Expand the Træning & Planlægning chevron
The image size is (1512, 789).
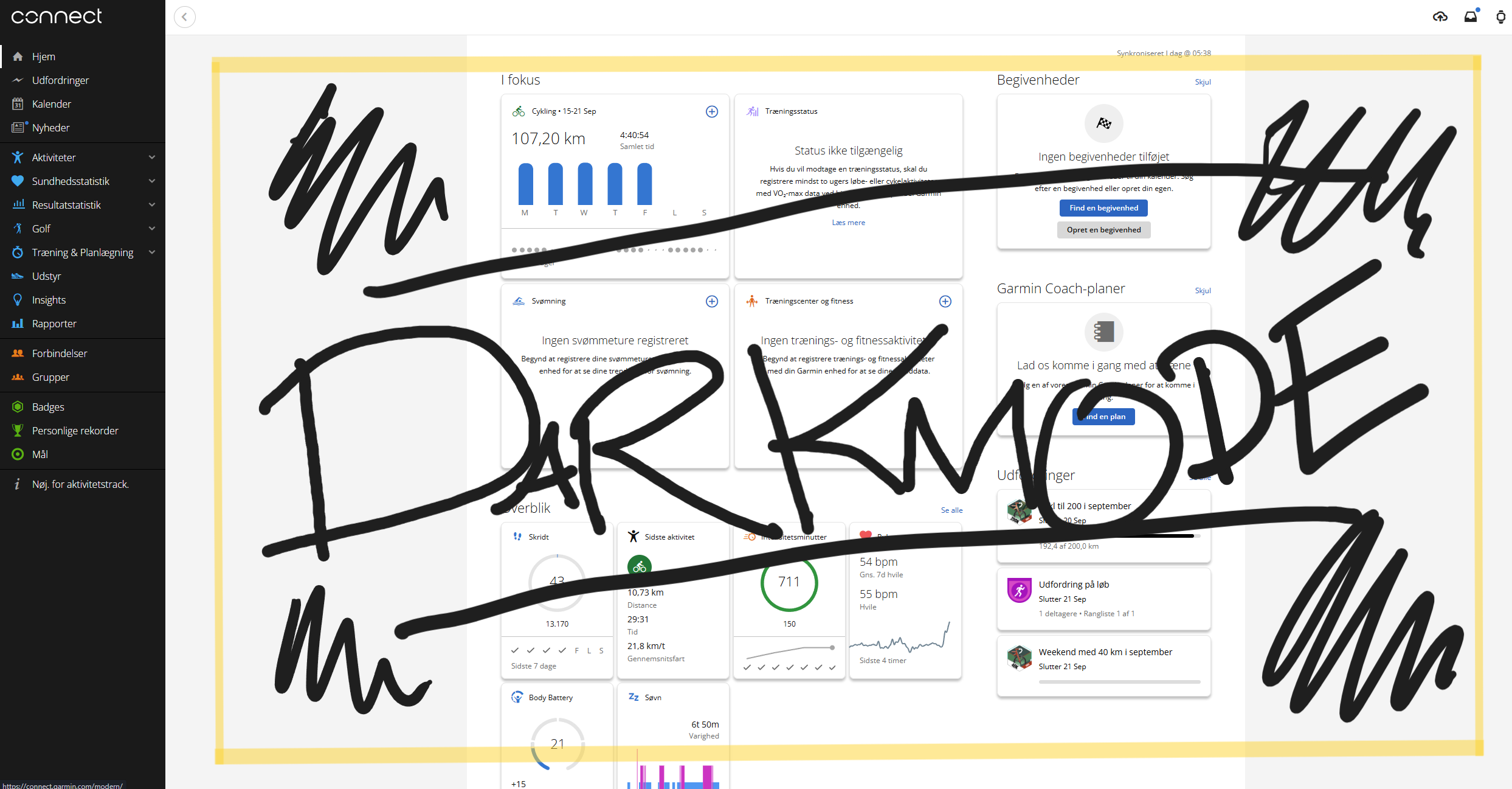(x=152, y=252)
